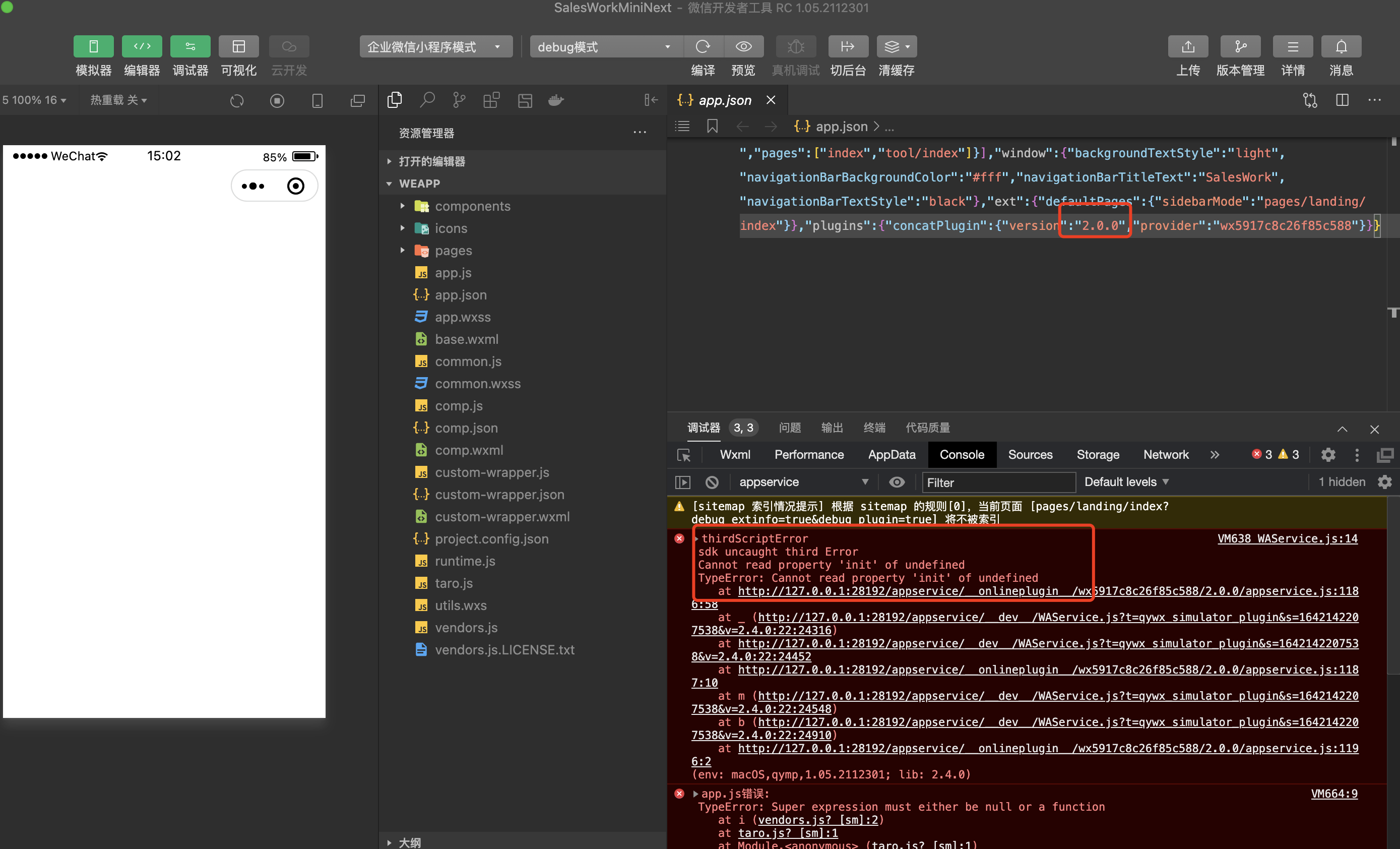The height and width of the screenshot is (849, 1400).
Task: Click the simulator capsule menu dots
Action: [253, 186]
